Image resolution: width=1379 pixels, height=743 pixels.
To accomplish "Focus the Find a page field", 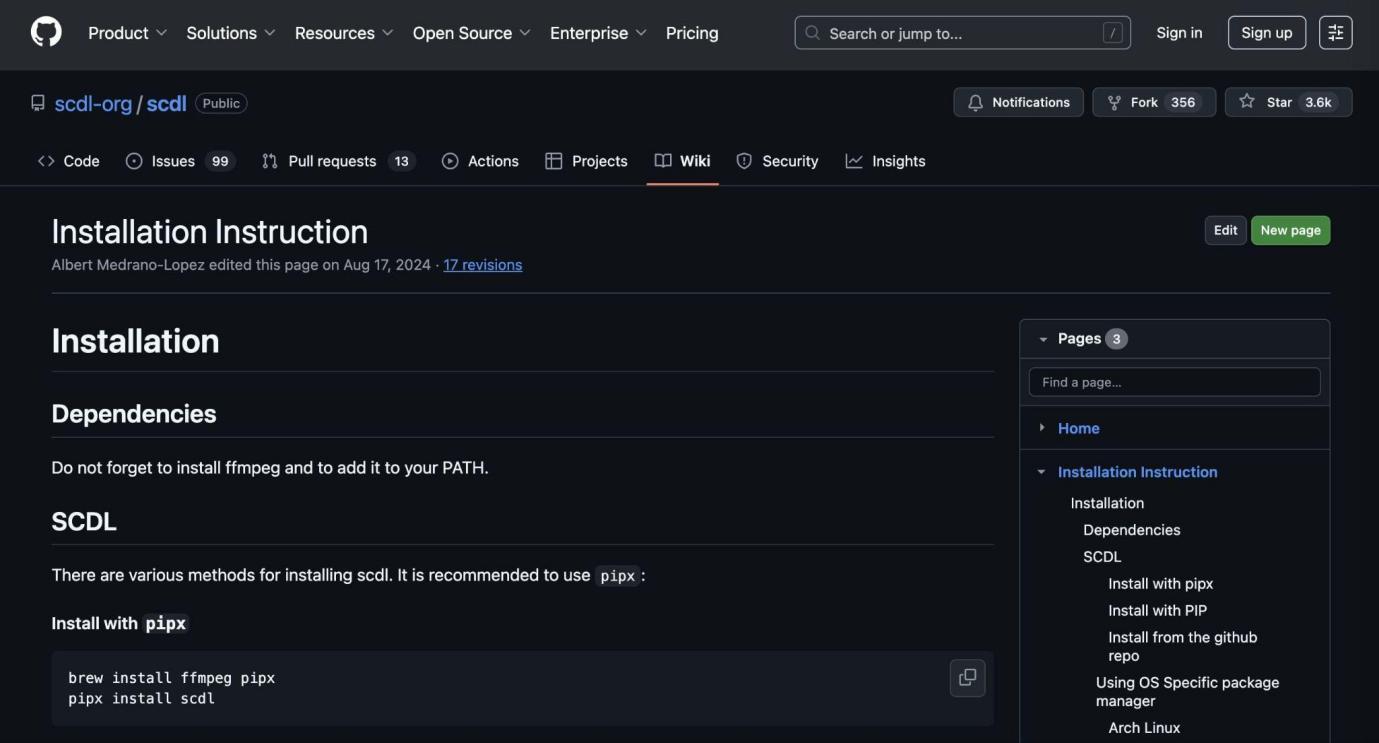I will click(1174, 382).
